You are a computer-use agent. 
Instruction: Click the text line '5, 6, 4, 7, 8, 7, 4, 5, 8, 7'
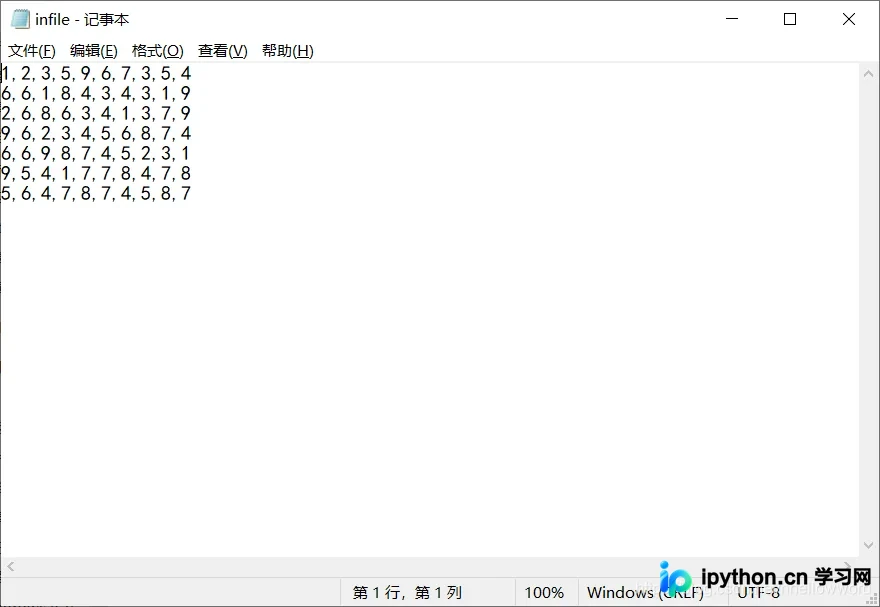pyautogui.click(x=96, y=194)
